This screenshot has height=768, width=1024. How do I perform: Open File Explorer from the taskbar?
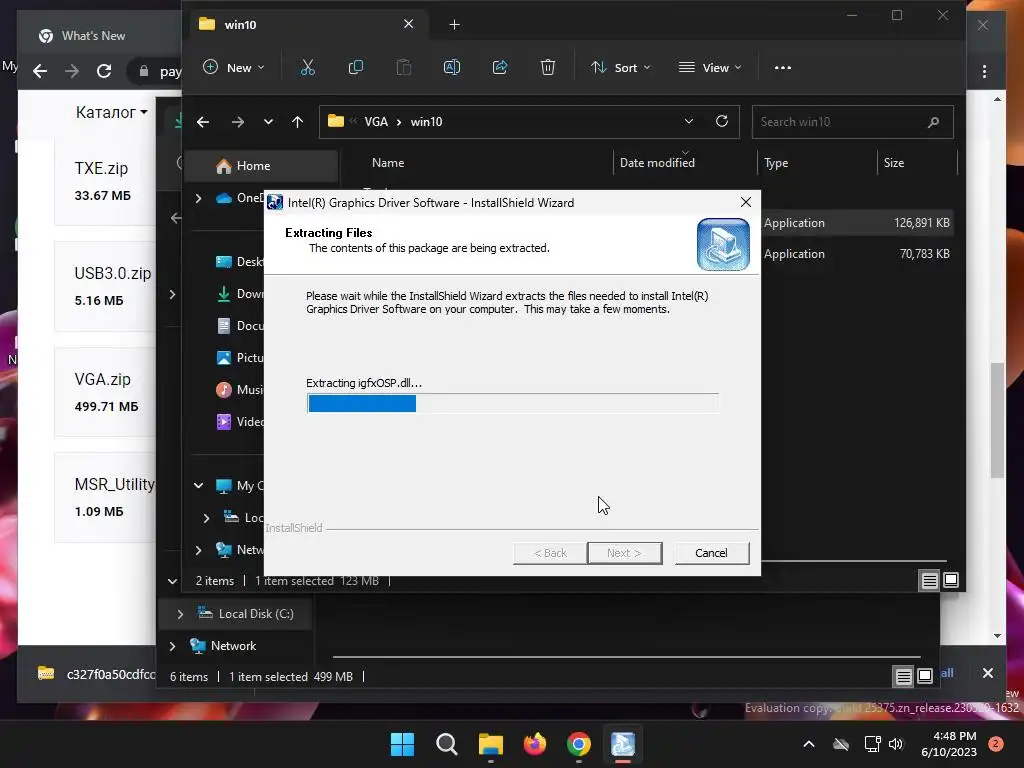pos(490,744)
